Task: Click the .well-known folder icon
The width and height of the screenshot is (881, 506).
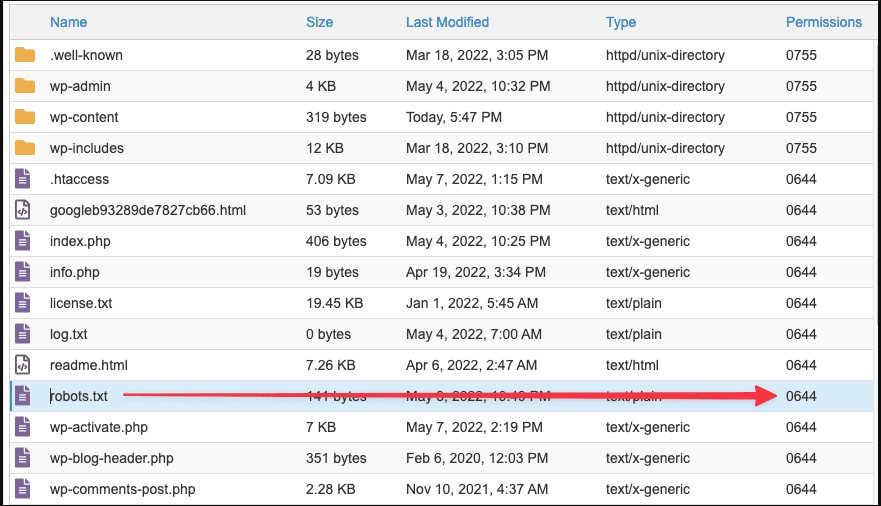Action: [25, 55]
